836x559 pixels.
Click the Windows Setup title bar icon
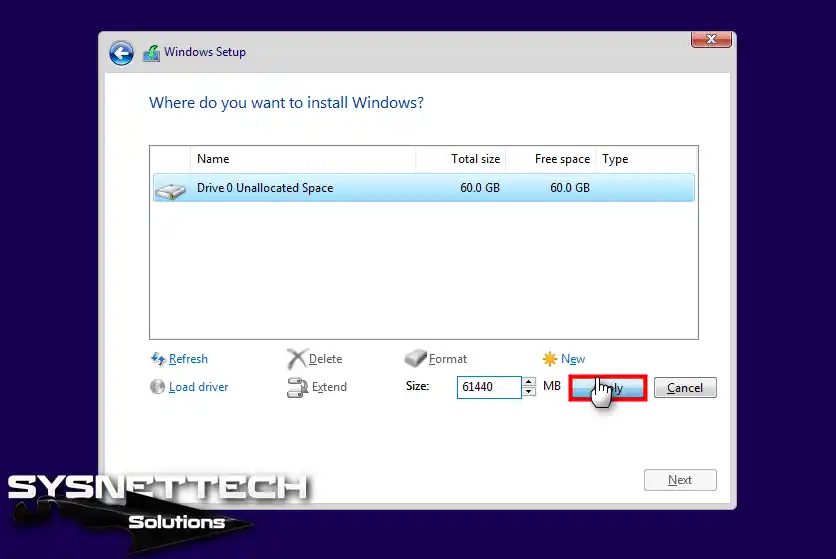[x=151, y=53]
